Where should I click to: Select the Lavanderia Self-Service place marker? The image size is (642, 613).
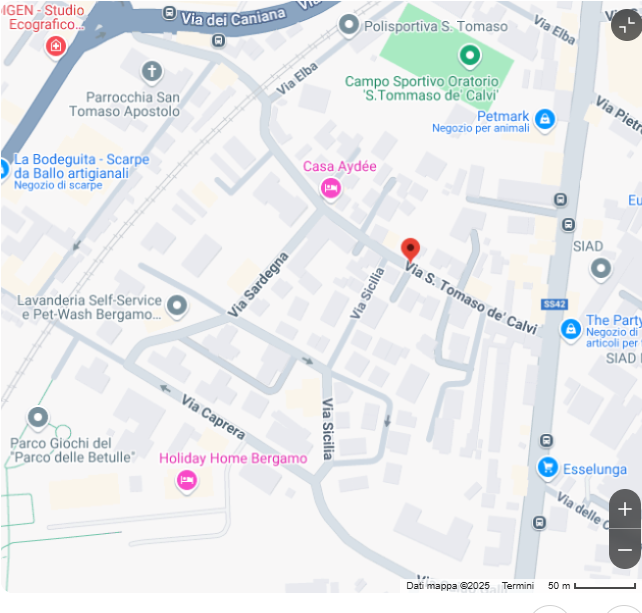[177, 305]
